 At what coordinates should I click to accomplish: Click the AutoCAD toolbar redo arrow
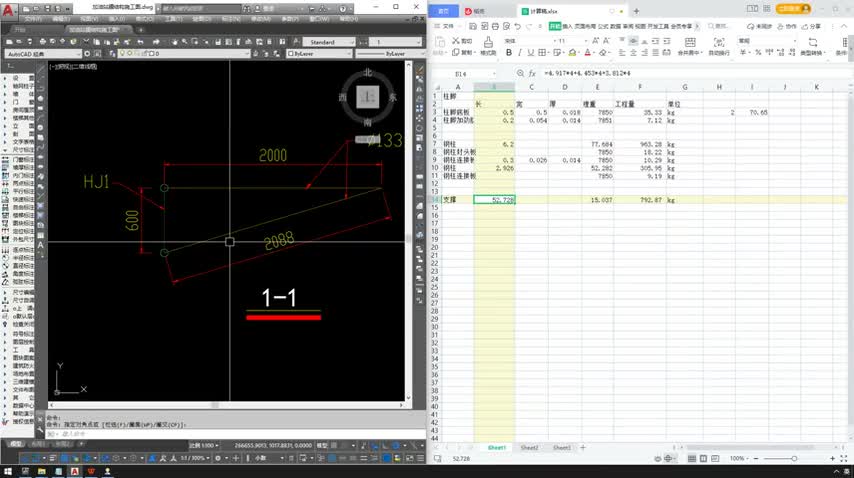[x=156, y=42]
